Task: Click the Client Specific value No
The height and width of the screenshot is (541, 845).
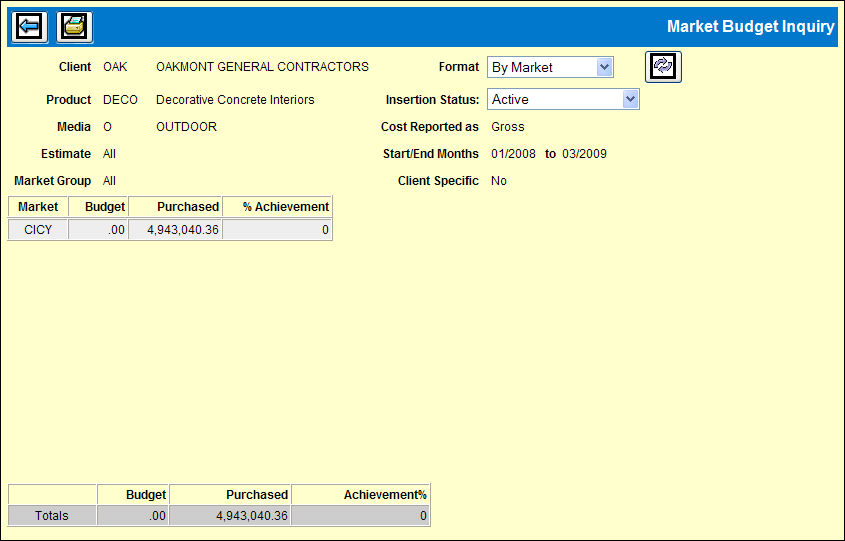Action: 499,181
